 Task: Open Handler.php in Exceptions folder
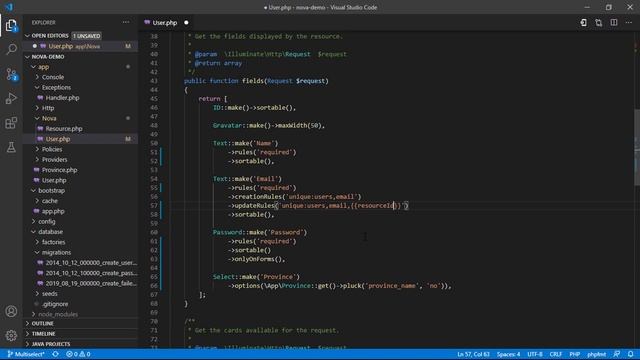(81, 98)
